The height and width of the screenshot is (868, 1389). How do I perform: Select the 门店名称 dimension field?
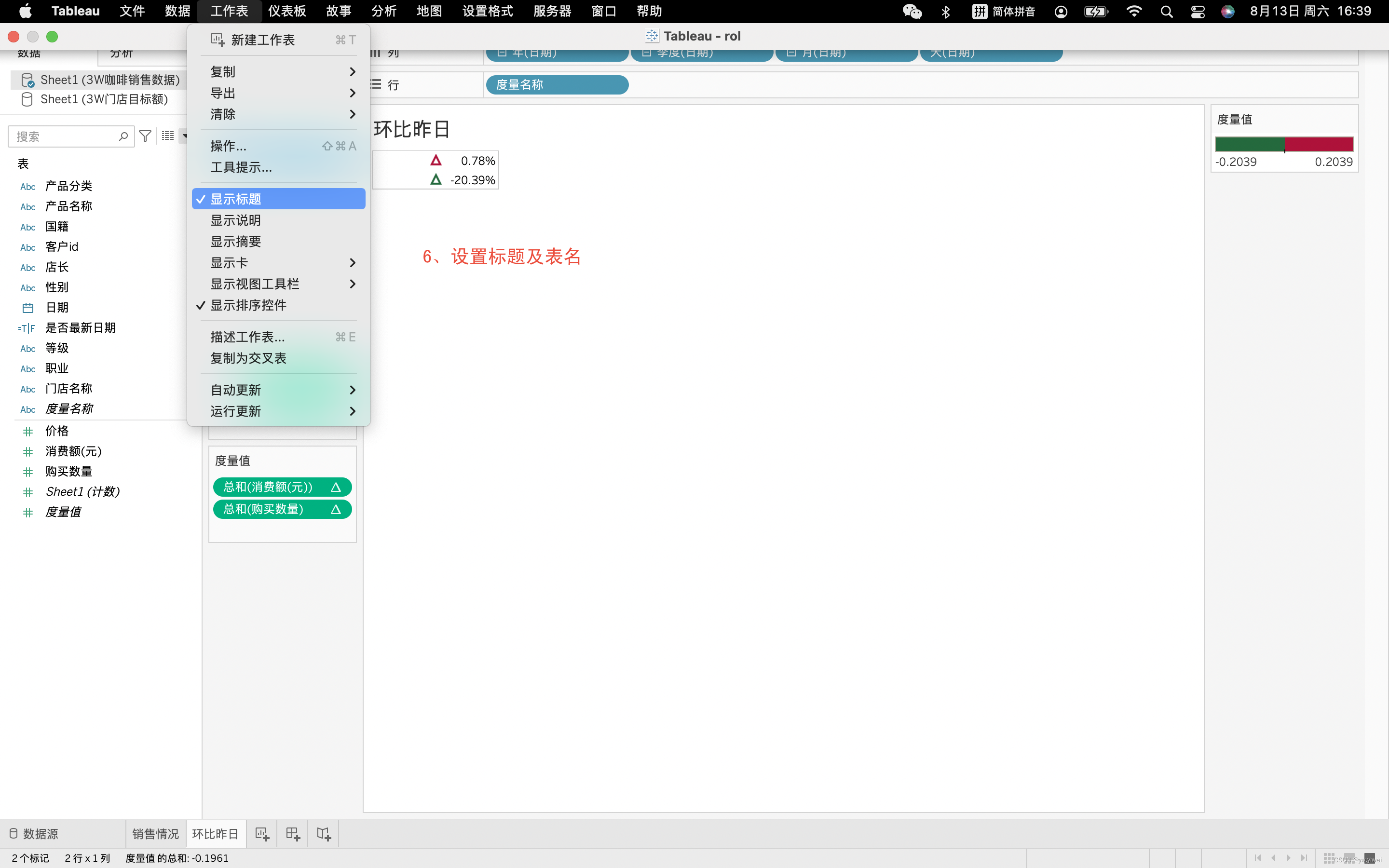pos(69,389)
